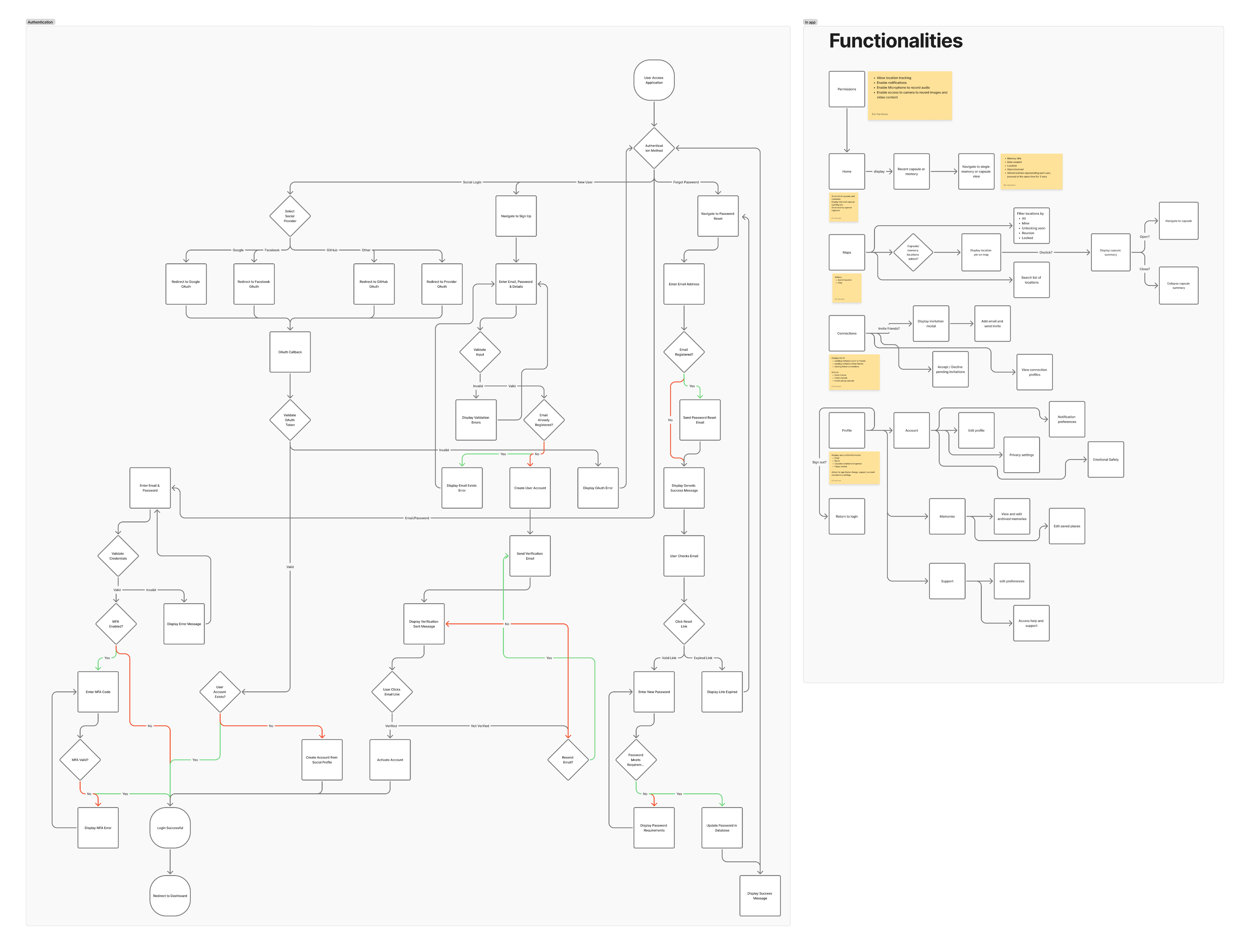Click the MFA Valid? diamond
The width and height of the screenshot is (1250, 952).
pyautogui.click(x=80, y=760)
